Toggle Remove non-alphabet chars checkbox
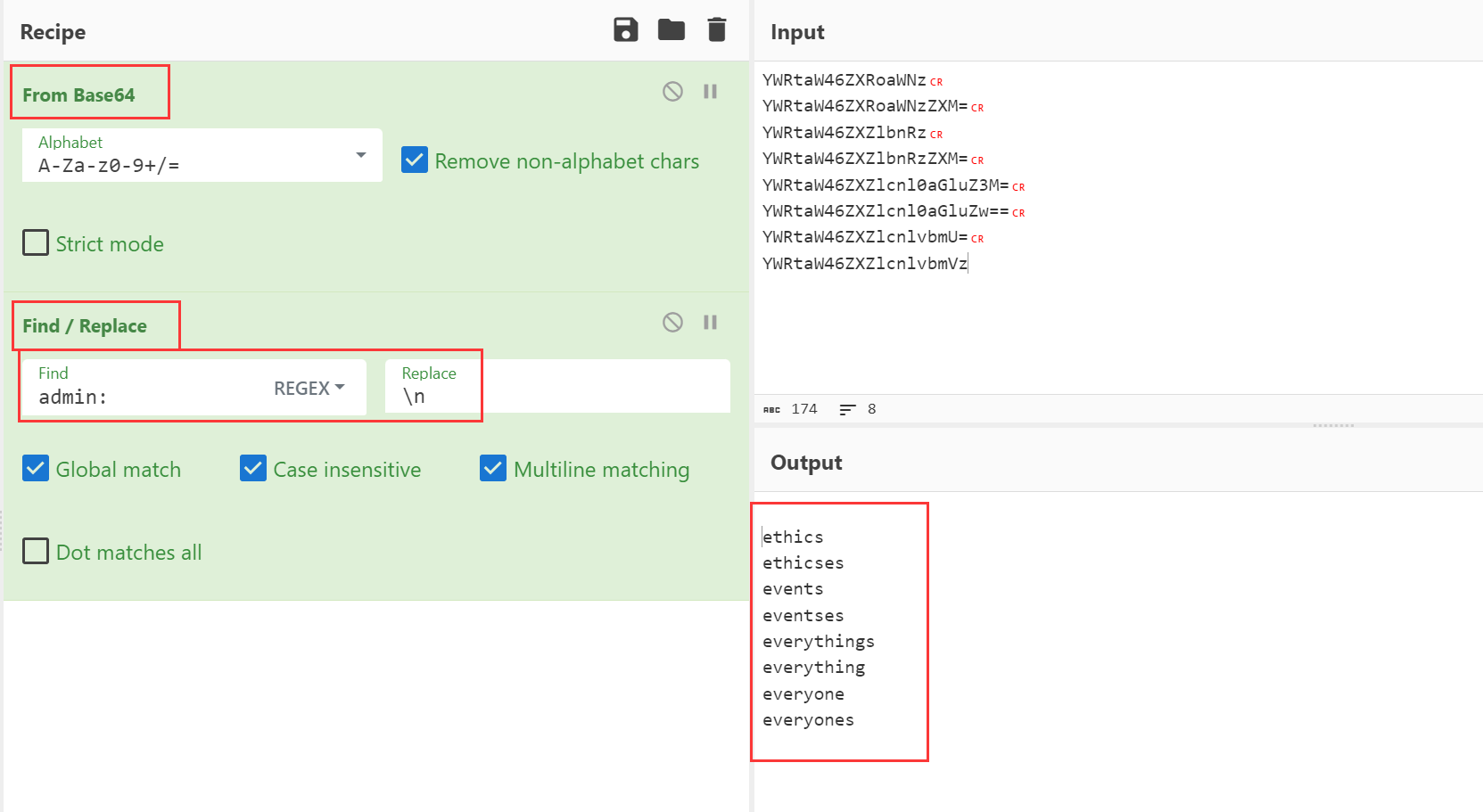This screenshot has height=812, width=1483. tap(415, 160)
